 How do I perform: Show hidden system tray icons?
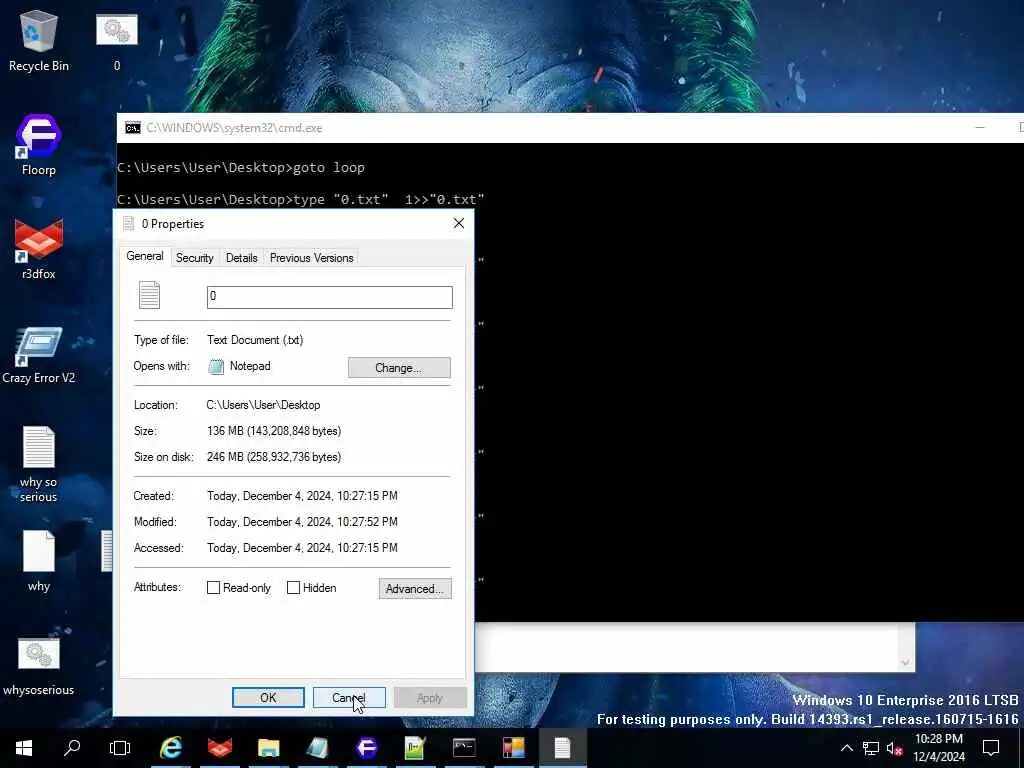click(846, 748)
